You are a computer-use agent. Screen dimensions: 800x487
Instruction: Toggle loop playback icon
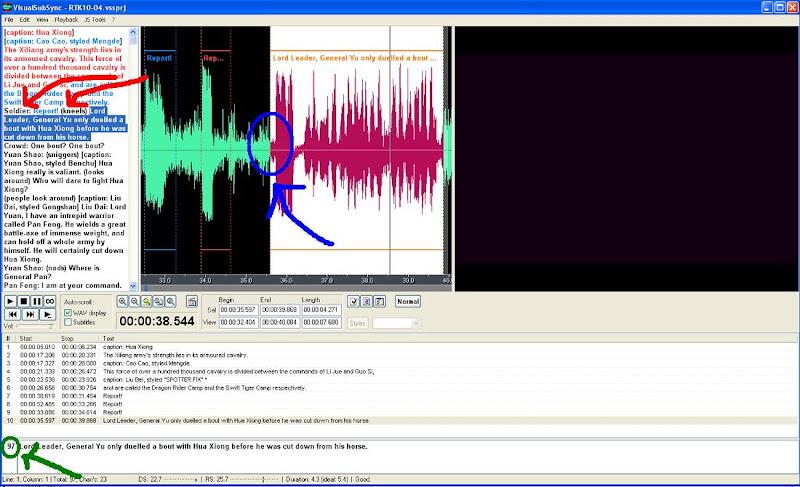pos(49,301)
